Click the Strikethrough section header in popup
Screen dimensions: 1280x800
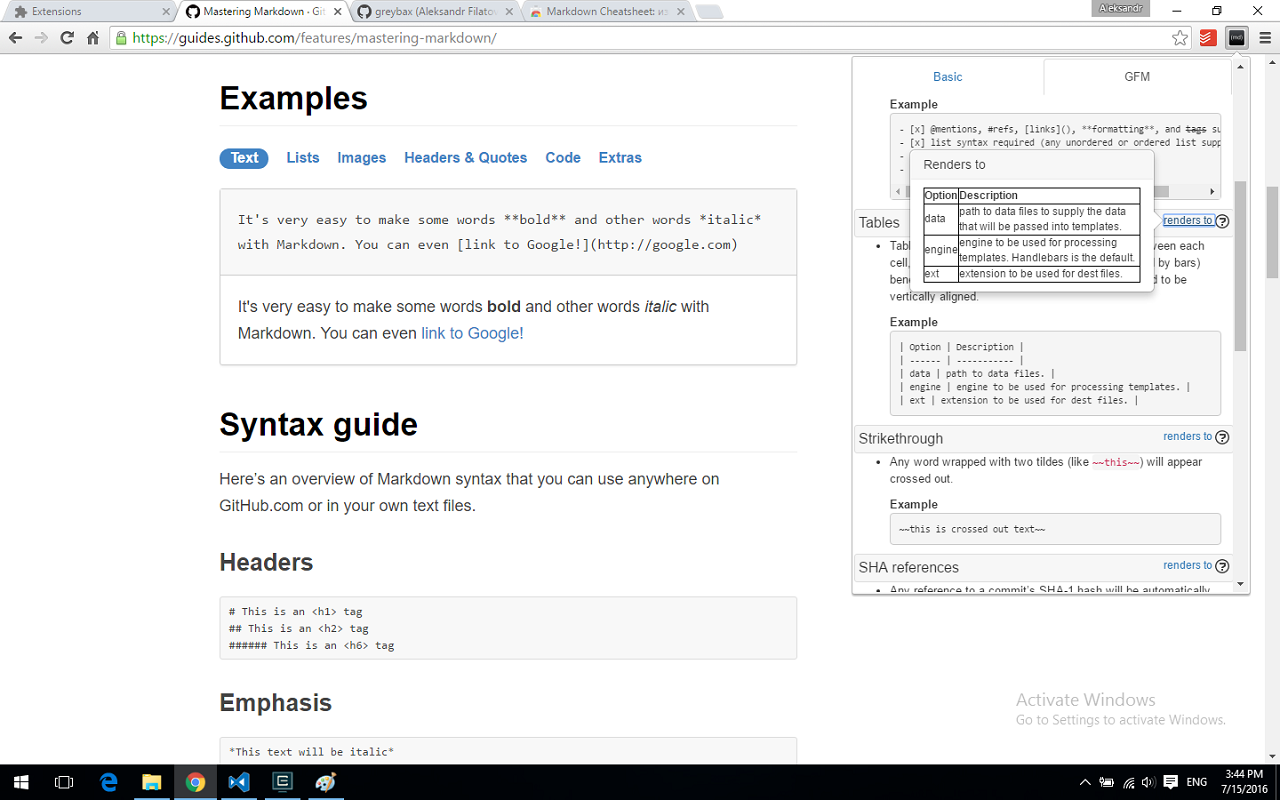1043,438
